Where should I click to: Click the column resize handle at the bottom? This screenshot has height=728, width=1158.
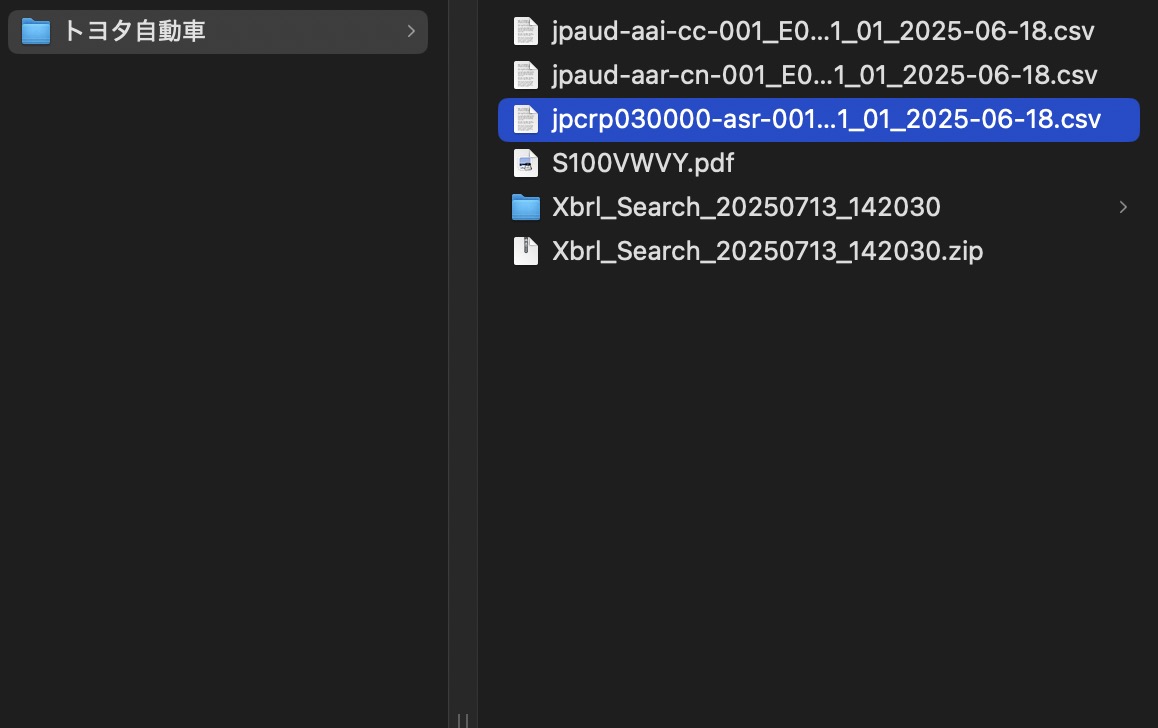tap(463, 719)
